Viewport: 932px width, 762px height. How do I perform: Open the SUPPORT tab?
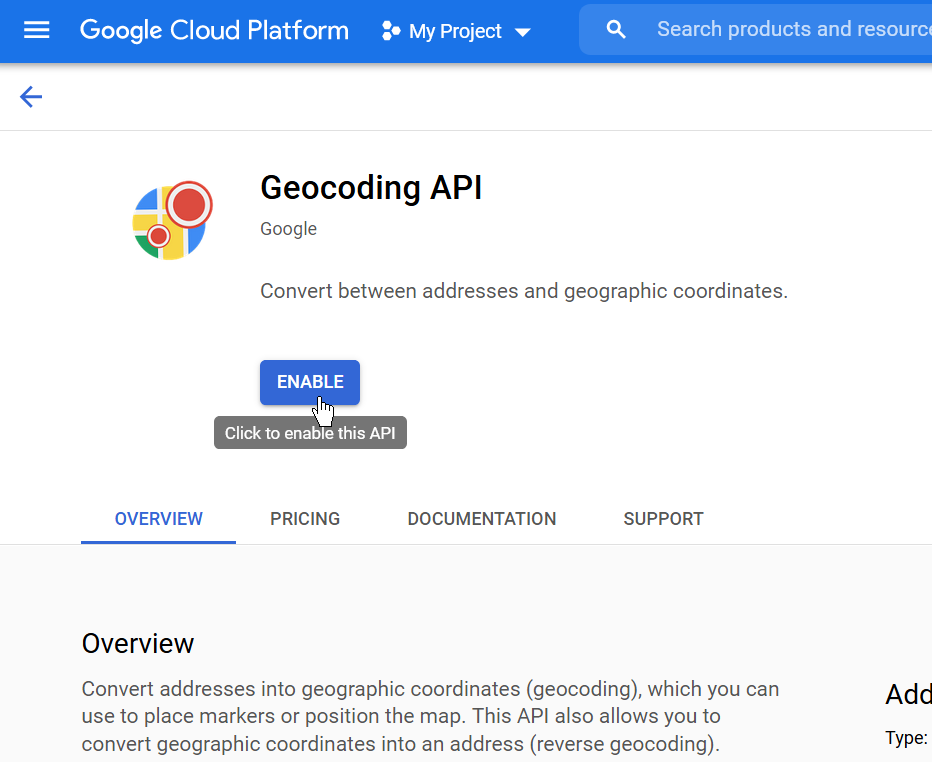[x=663, y=519]
